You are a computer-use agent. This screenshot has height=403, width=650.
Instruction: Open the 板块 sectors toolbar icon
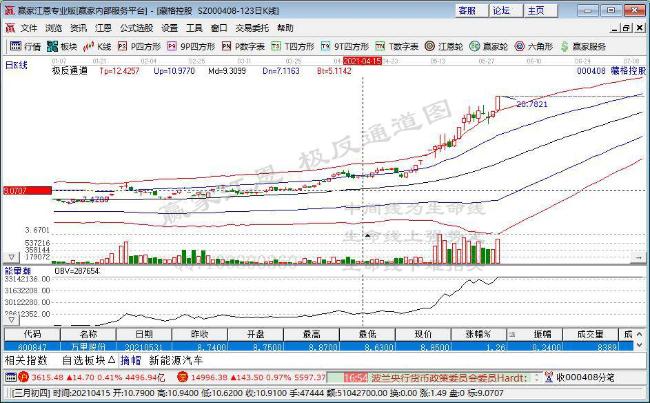click(62, 46)
